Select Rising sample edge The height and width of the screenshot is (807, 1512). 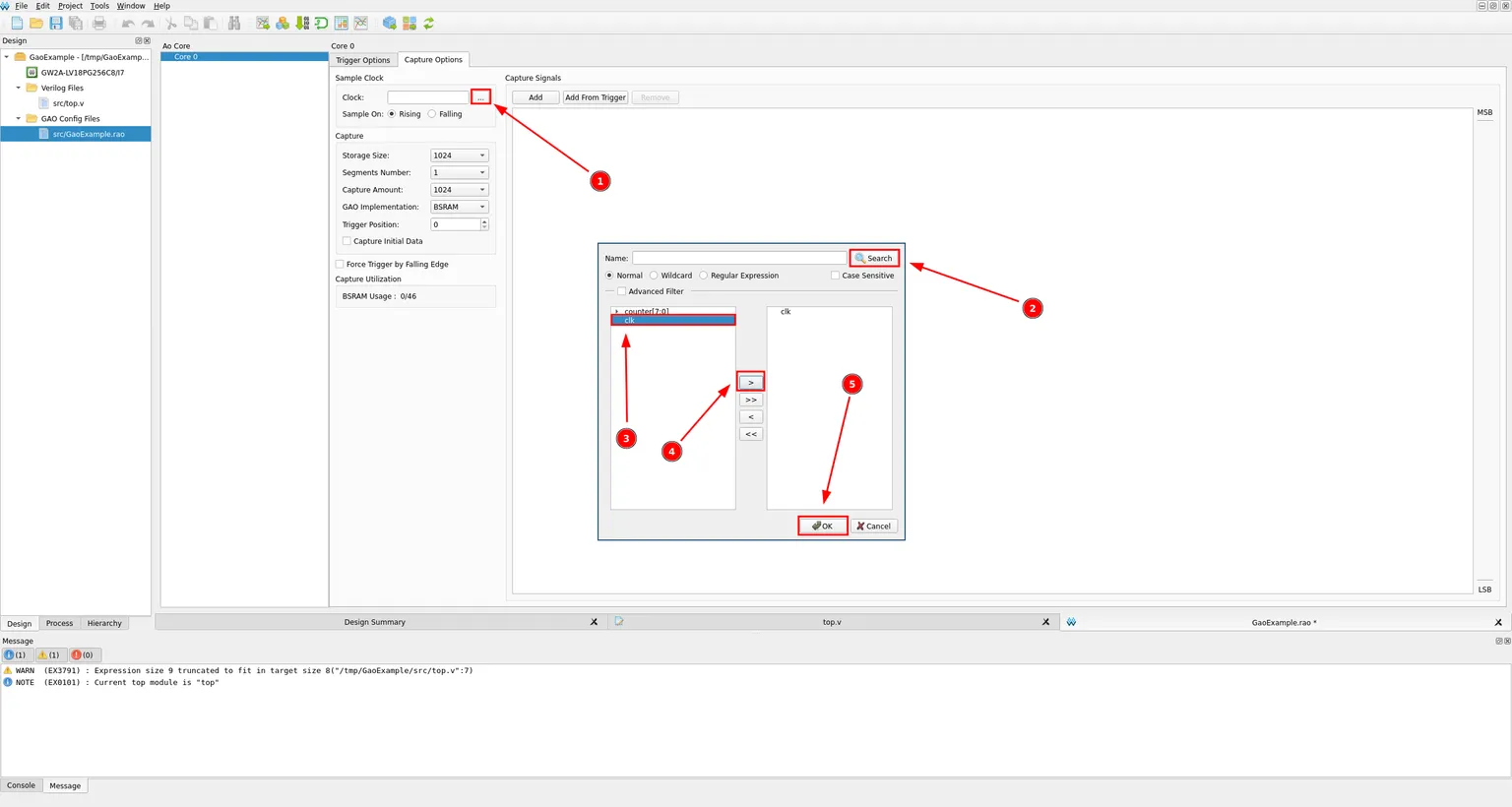click(x=392, y=114)
